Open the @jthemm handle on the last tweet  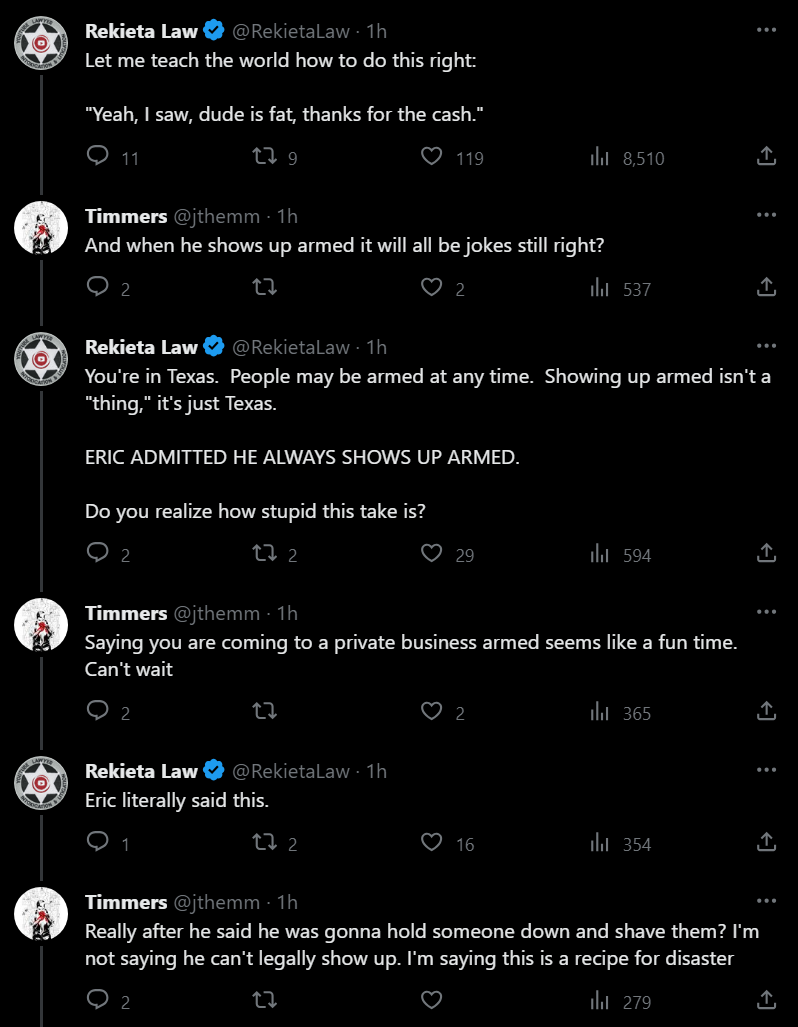click(216, 902)
